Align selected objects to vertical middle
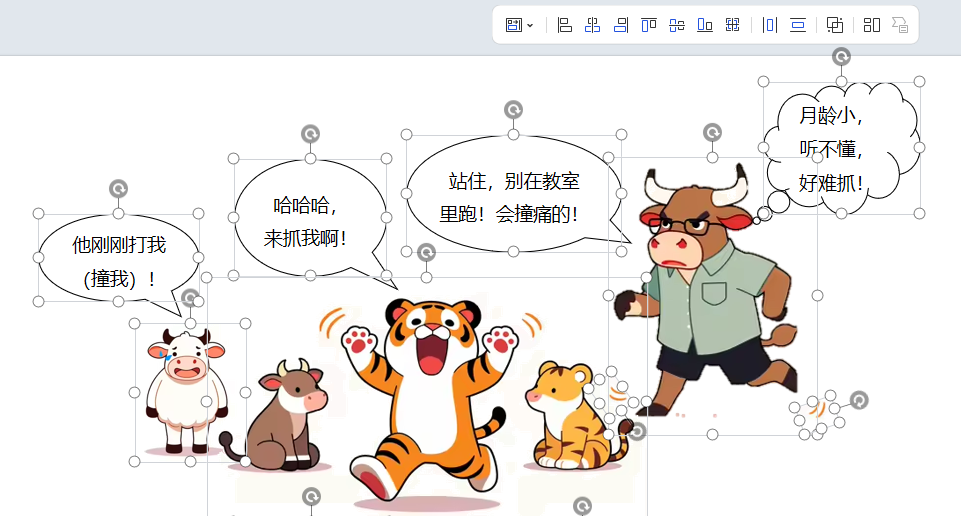 (677, 25)
